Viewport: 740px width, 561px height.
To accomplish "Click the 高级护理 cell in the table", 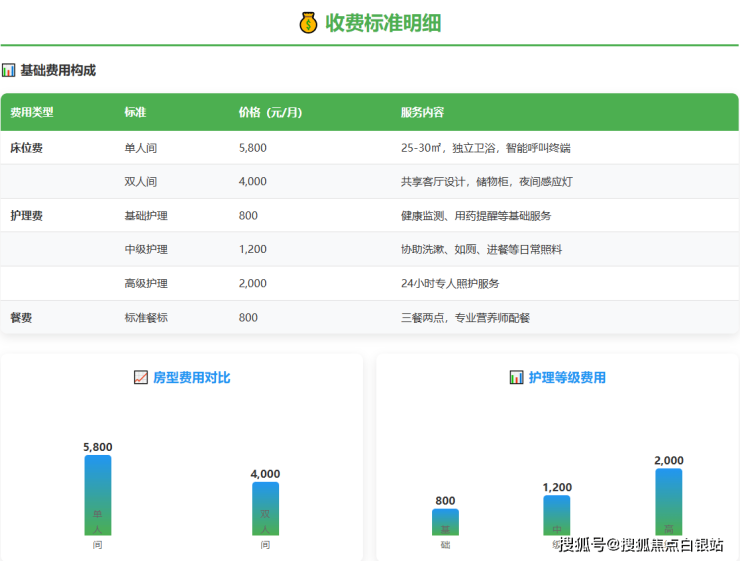I will point(146,283).
